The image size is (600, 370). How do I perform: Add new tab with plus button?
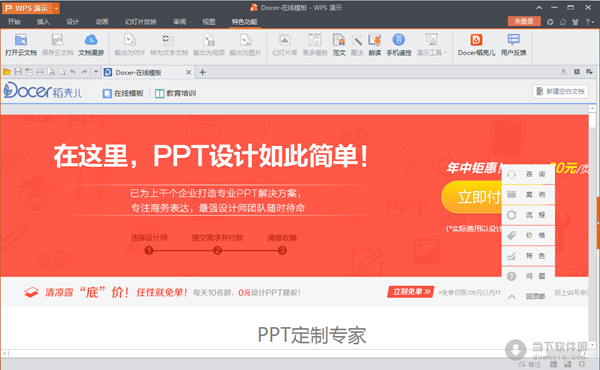coord(202,72)
